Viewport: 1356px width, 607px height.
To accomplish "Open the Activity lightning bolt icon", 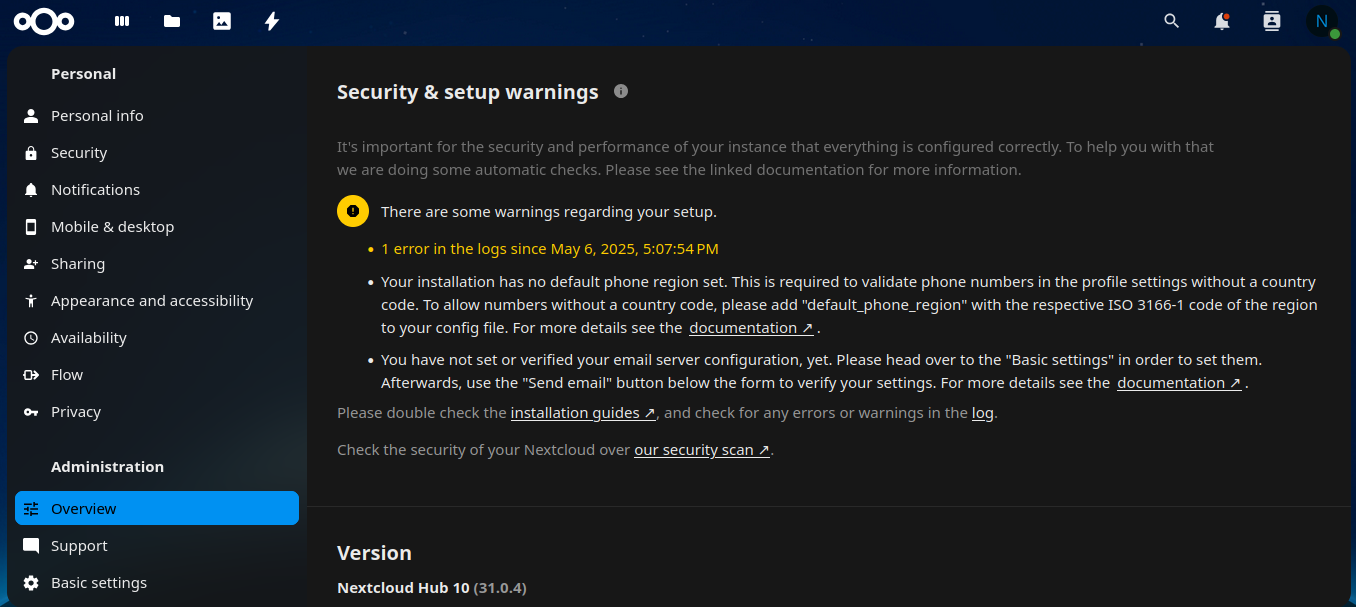I will click(272, 21).
